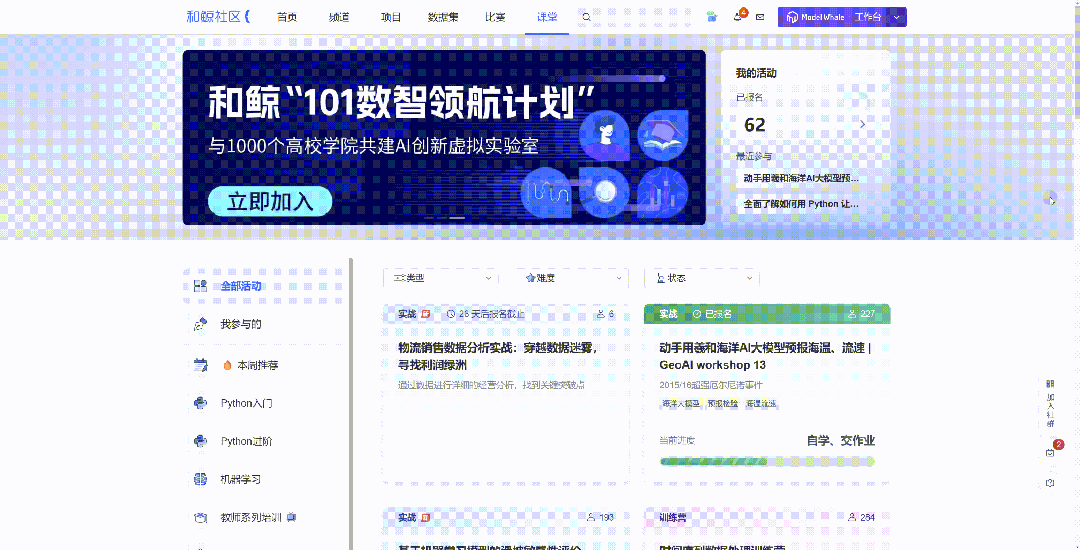Click the 预报检验 tag
Screen dimensions: 1080x550
[723, 403]
